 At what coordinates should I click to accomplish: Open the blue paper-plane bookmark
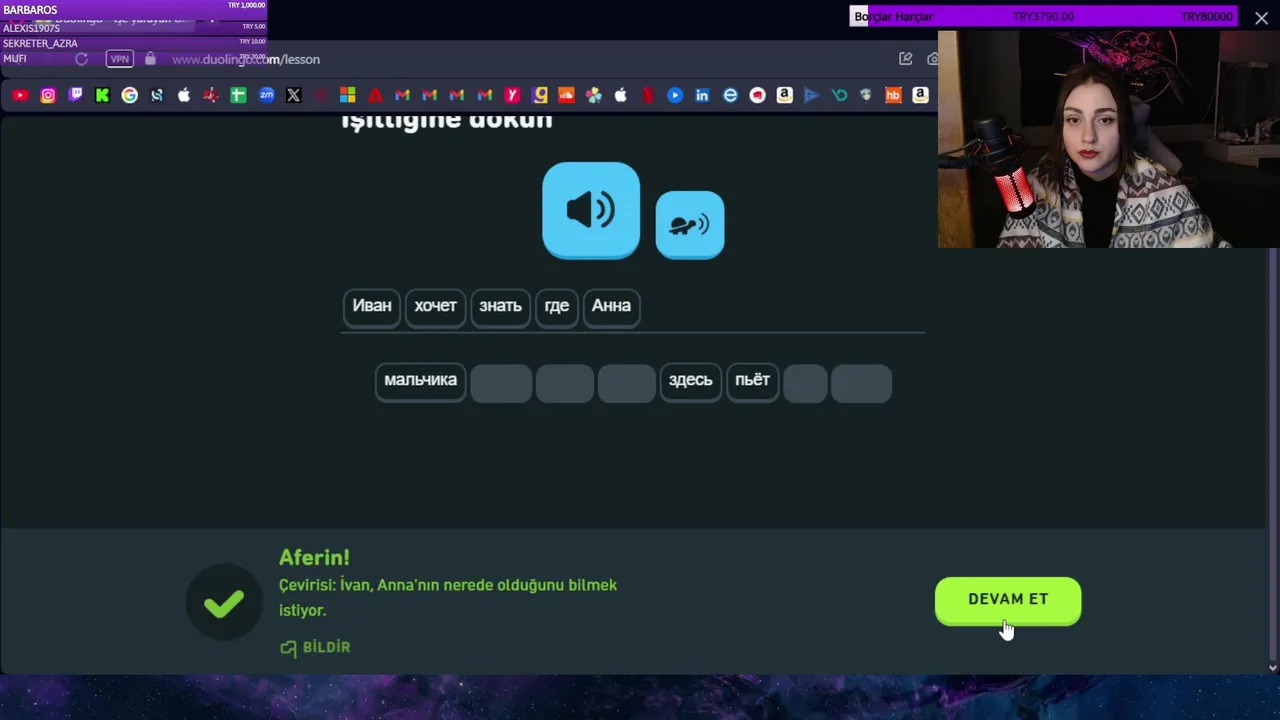point(811,95)
